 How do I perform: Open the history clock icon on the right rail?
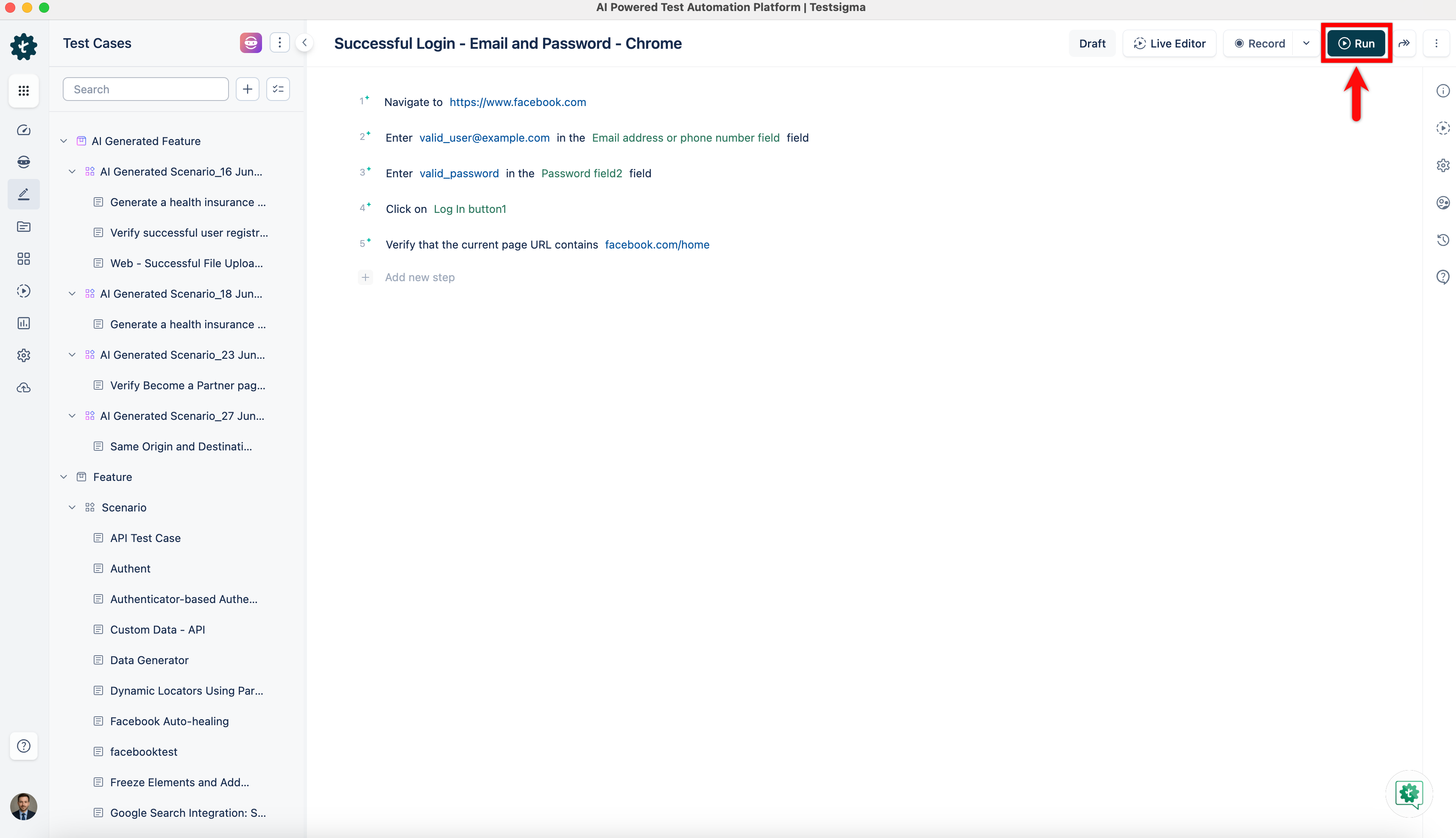pos(1442,240)
